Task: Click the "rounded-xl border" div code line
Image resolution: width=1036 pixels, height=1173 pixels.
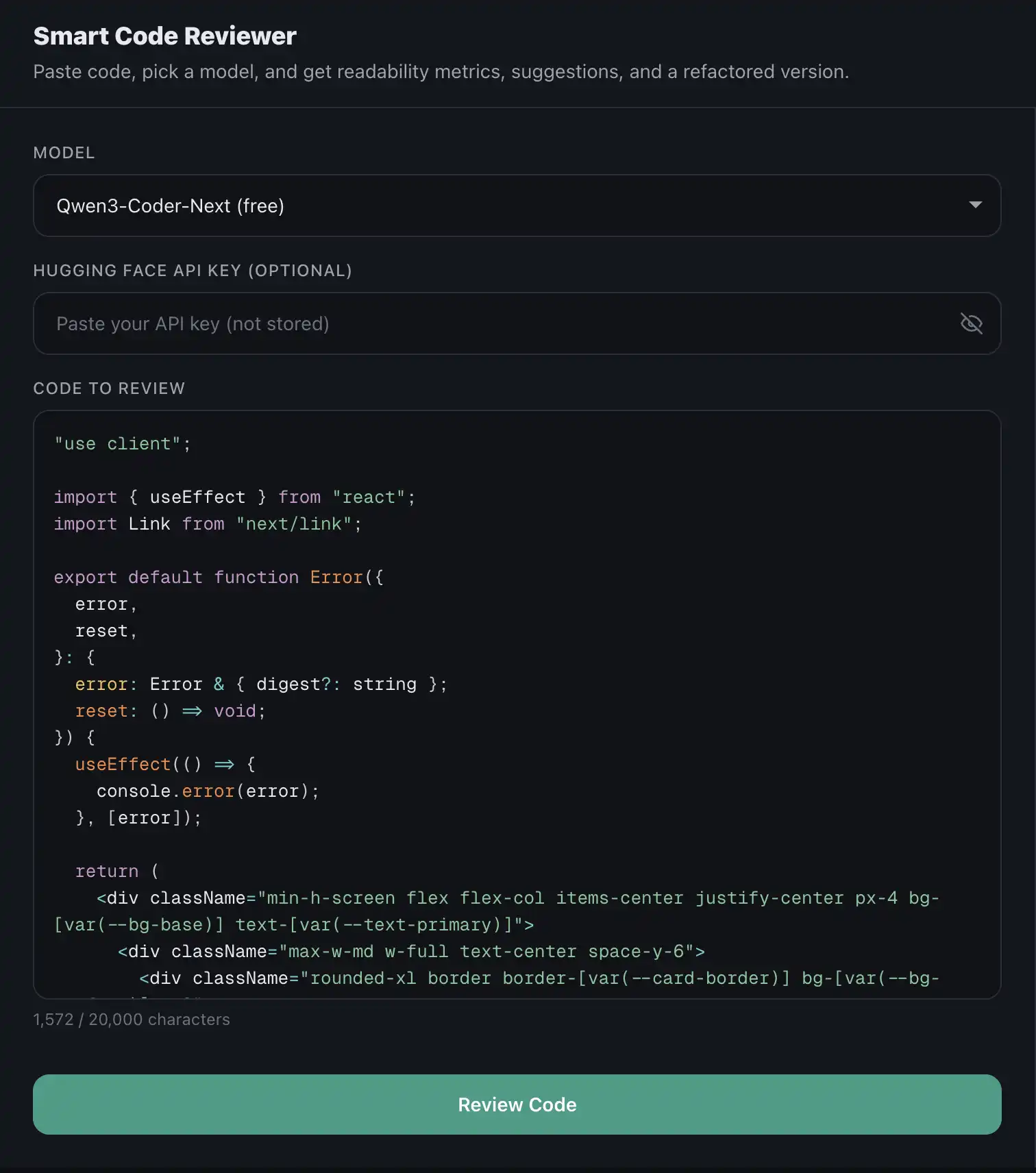Action: click(539, 978)
